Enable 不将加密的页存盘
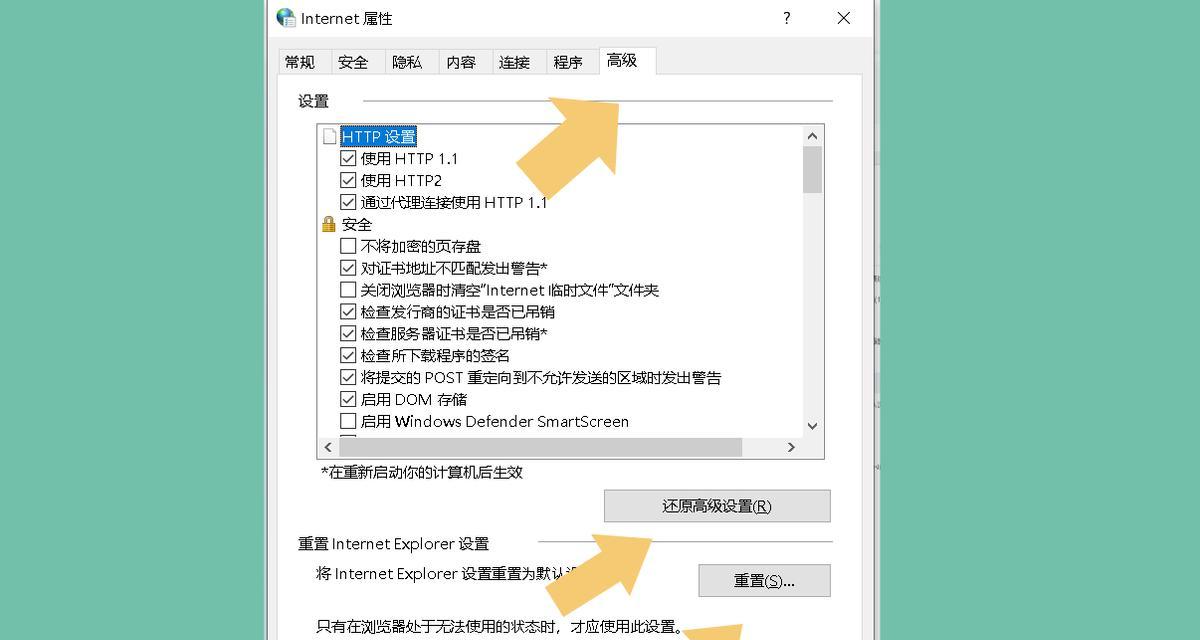This screenshot has width=1200, height=640. [348, 246]
